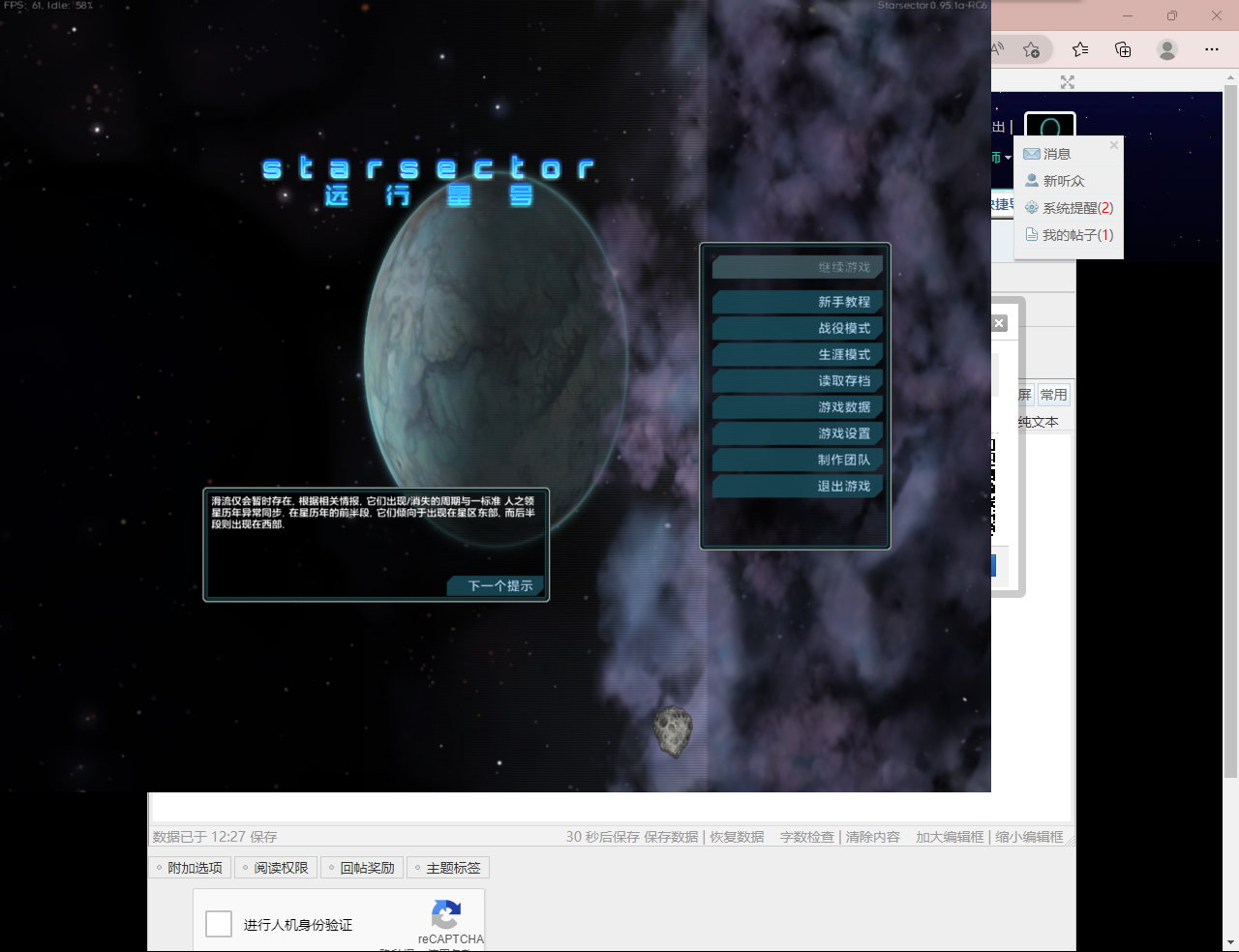The height and width of the screenshot is (952, 1239).
Task: Click the fullscreen expand arrows icon
Action: click(x=1068, y=82)
